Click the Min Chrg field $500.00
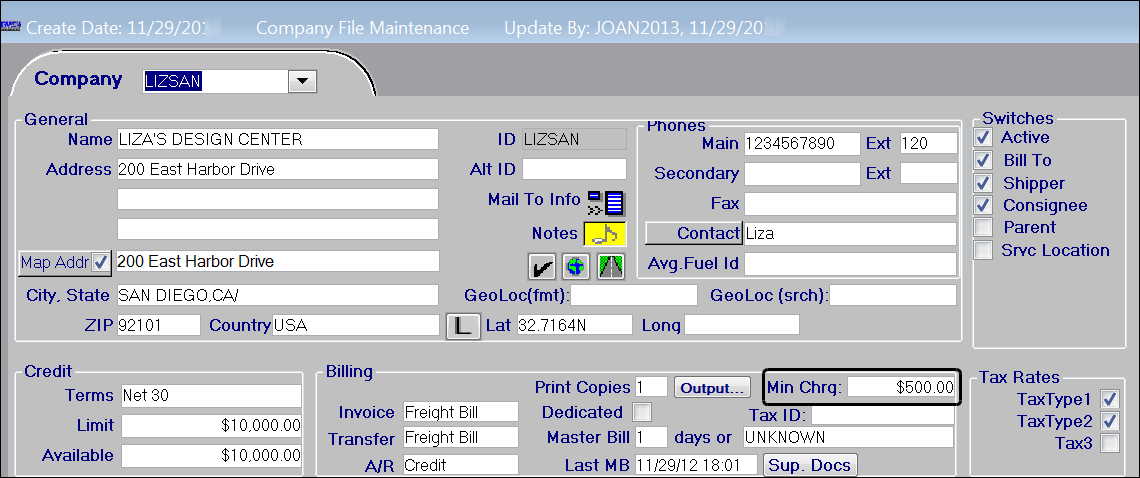1140x478 pixels. (902, 387)
